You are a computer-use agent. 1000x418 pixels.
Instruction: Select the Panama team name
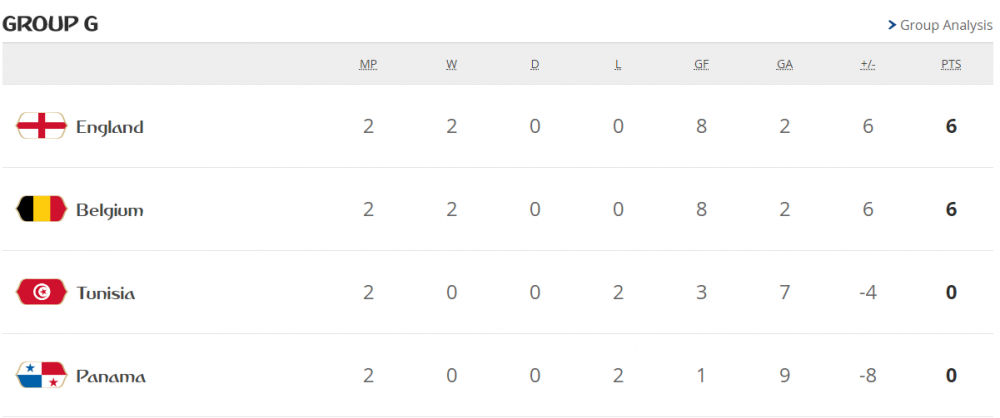111,376
